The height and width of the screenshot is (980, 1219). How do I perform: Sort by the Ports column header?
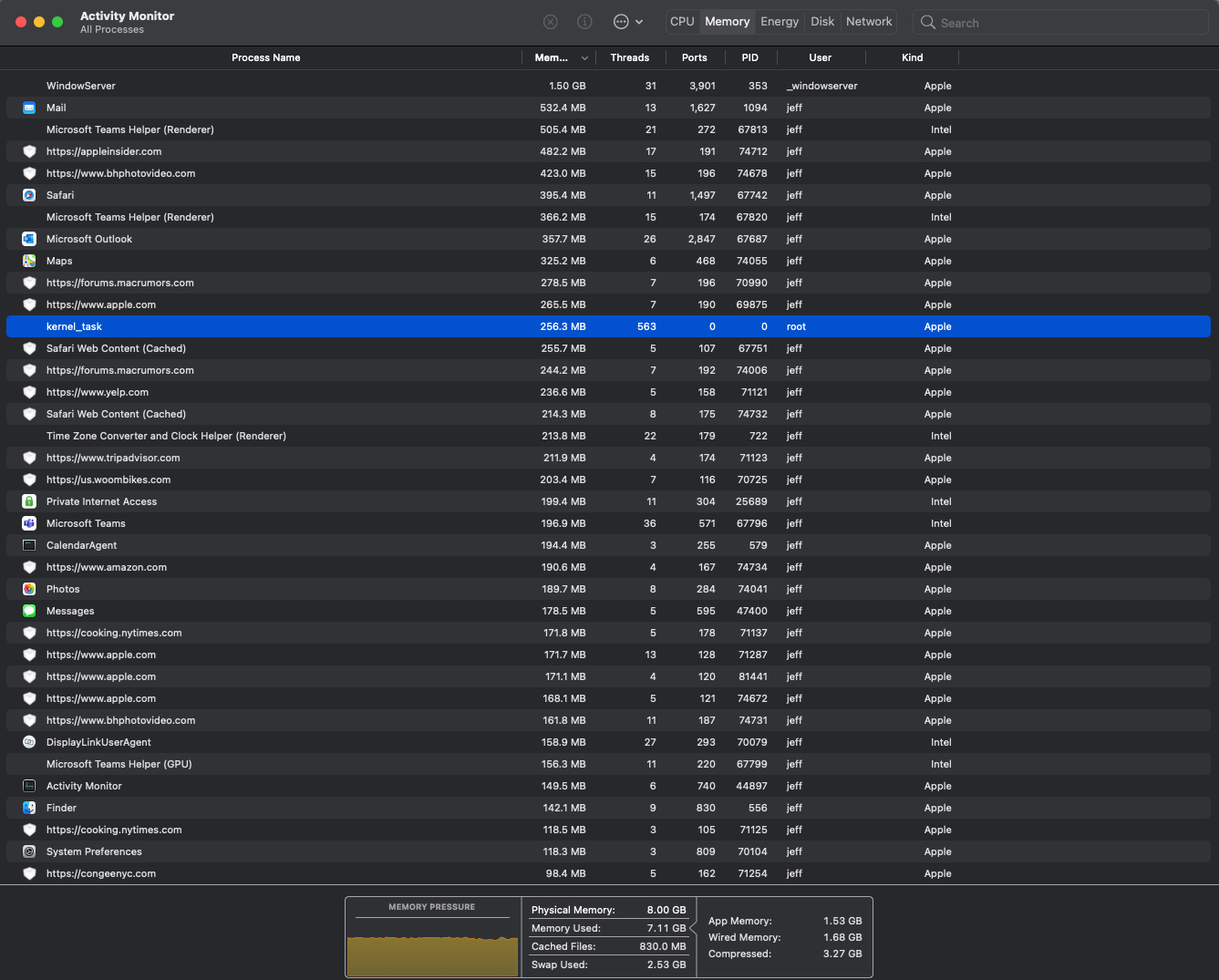tap(694, 57)
